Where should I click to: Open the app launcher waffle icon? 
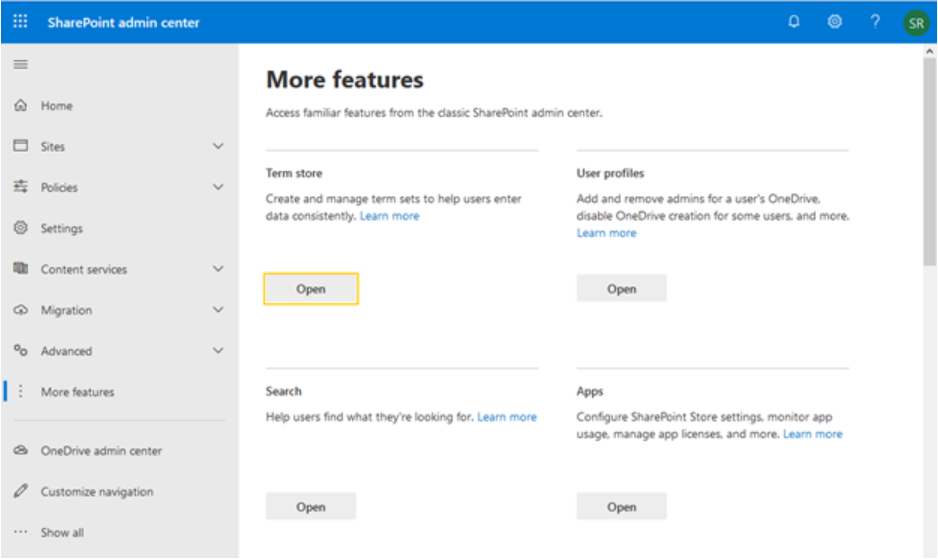pyautogui.click(x=20, y=21)
